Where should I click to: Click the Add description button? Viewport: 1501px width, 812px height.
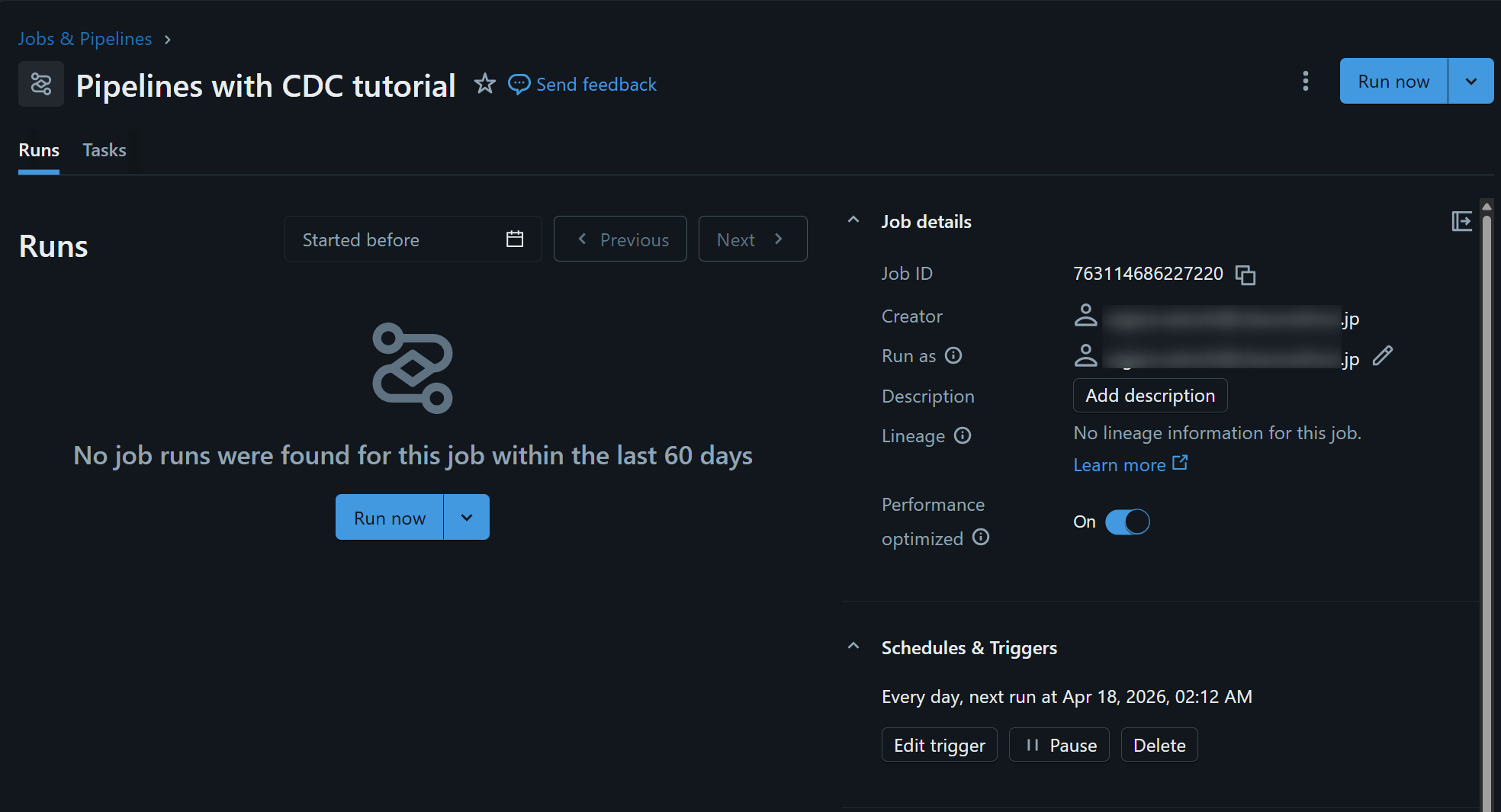1149,396
